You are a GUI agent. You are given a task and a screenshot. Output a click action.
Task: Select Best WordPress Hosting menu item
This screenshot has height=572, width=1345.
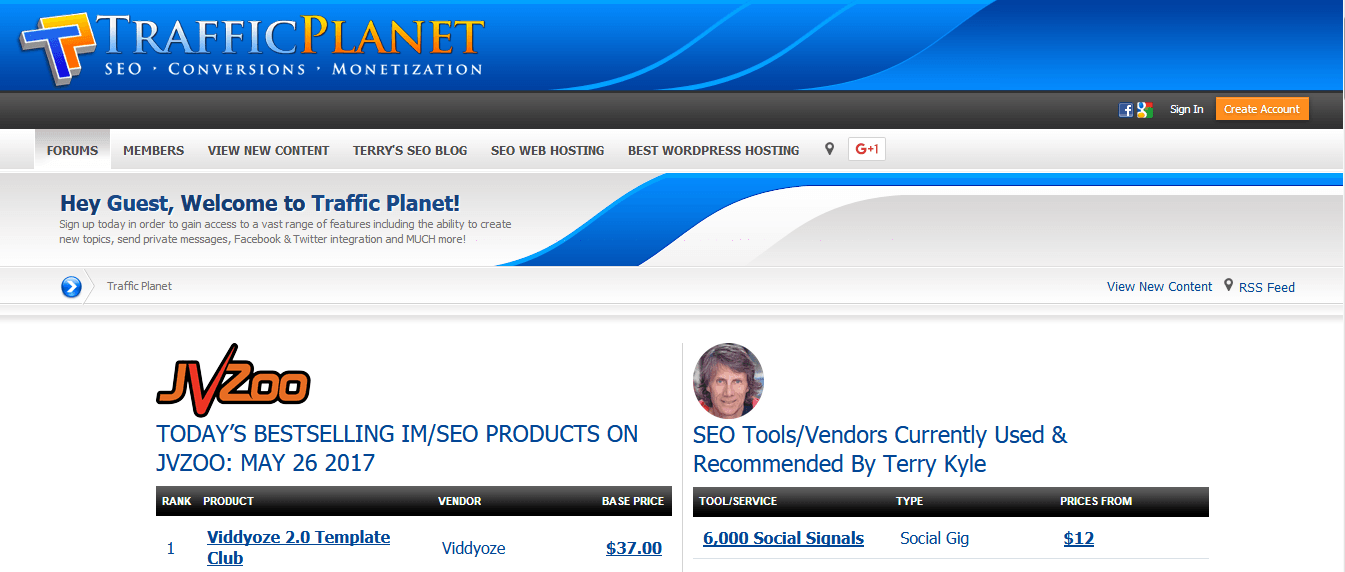pos(713,150)
